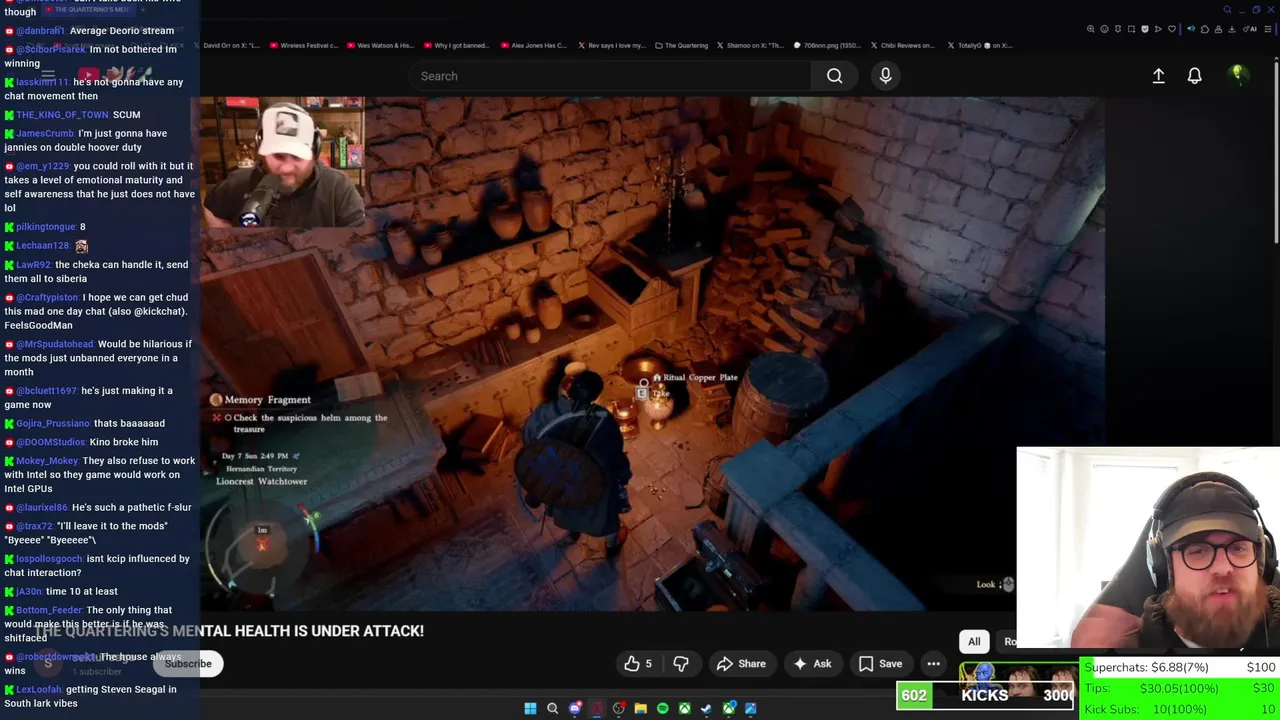Open 'Wes Watson & His...' bookmark
This screenshot has width=1280, height=720.
tap(379, 45)
